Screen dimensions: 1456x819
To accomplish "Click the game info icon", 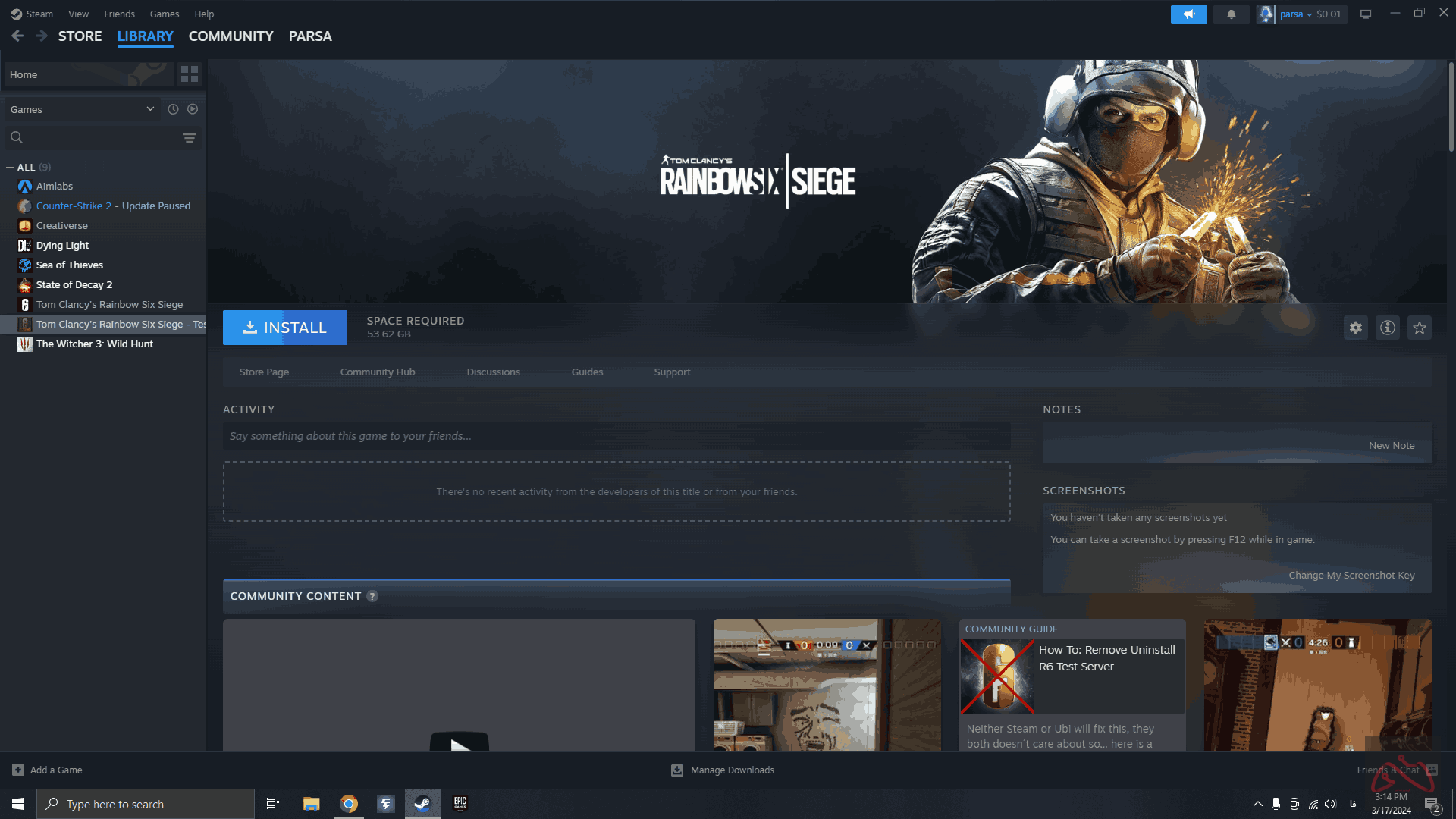I will tap(1387, 328).
